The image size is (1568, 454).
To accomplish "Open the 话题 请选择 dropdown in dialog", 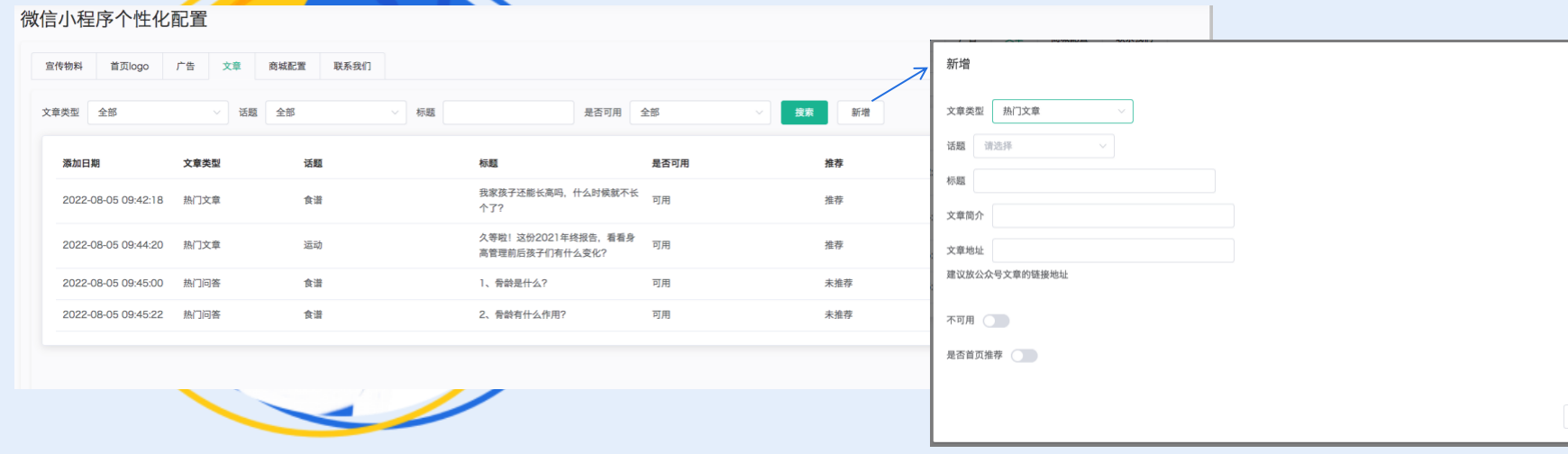I will coord(1044,146).
